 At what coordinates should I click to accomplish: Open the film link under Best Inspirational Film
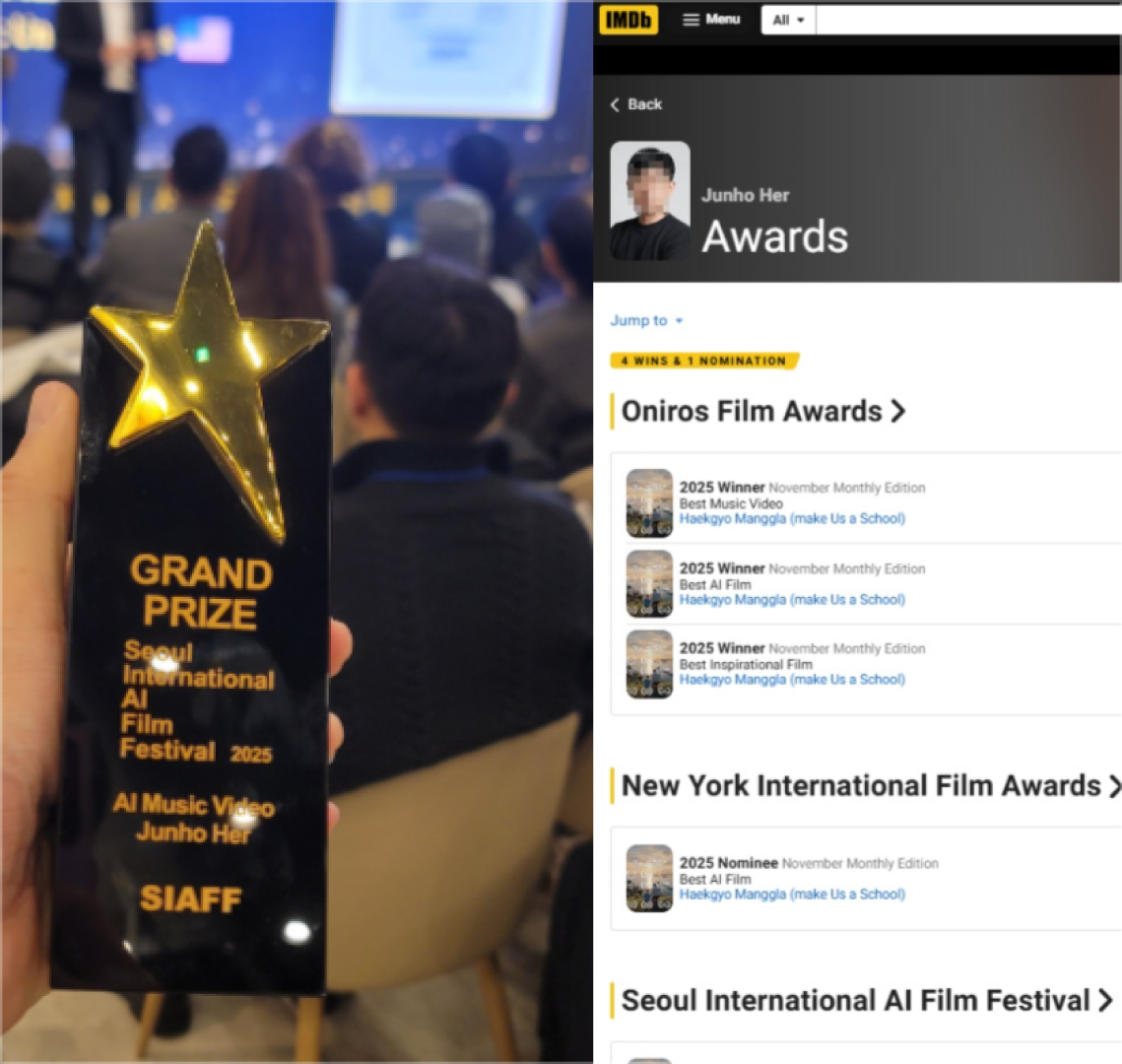coord(792,679)
